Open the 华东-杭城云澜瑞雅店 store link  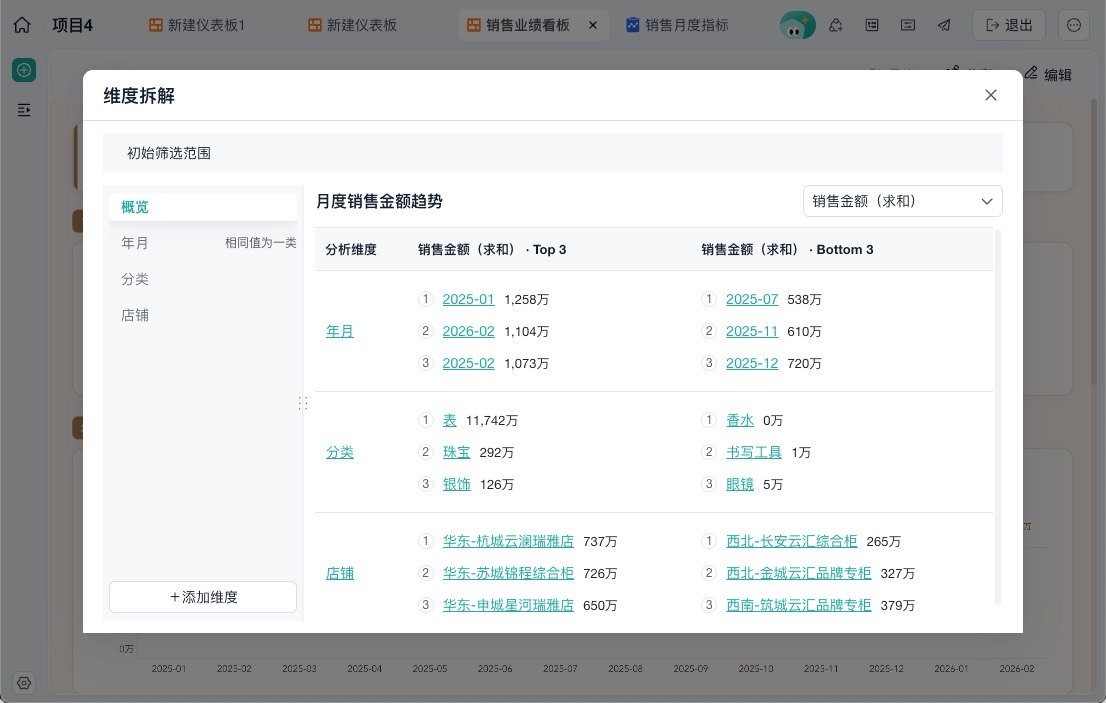click(508, 542)
